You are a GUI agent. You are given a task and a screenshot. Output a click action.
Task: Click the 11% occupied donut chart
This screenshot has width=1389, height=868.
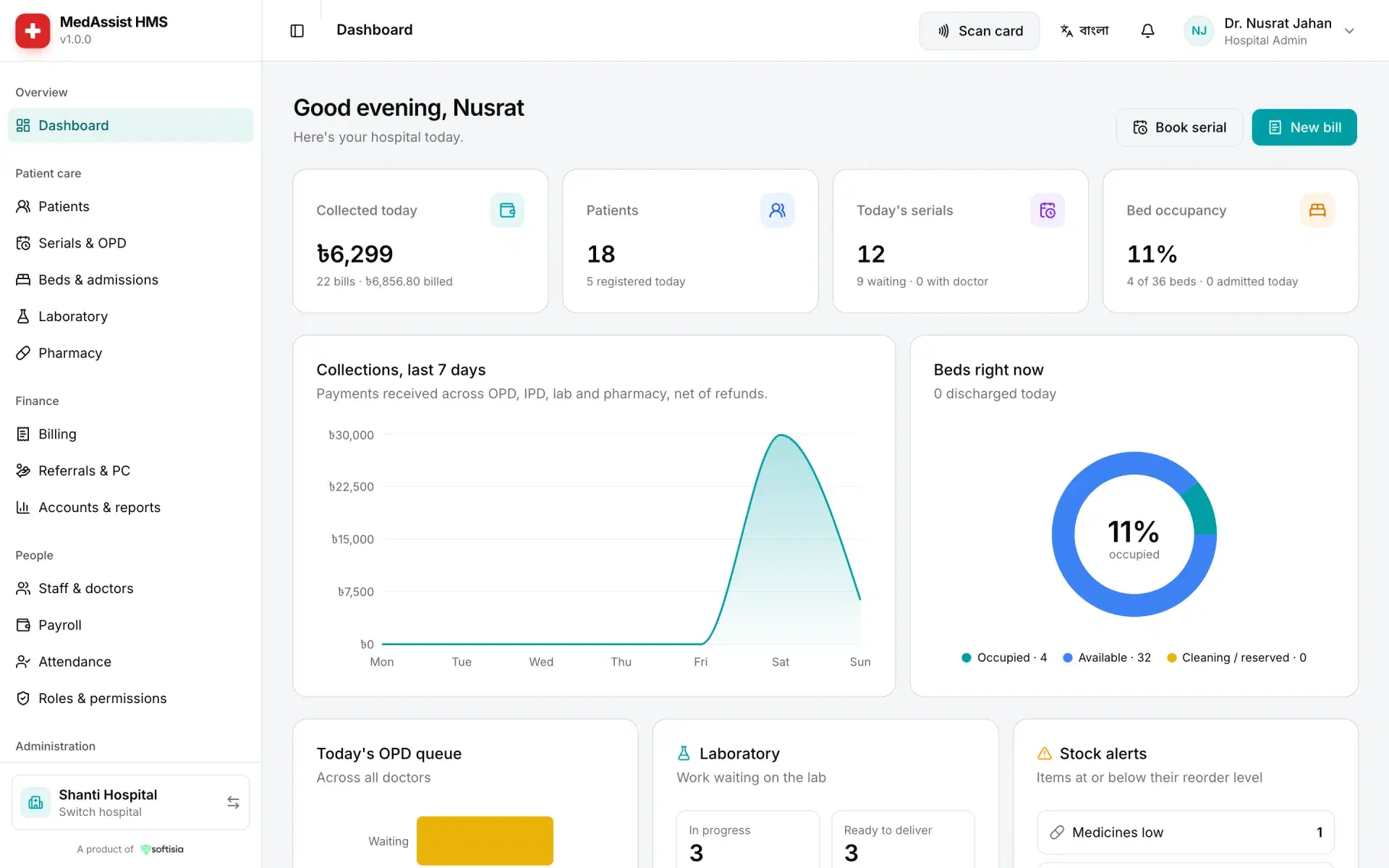pyautogui.click(x=1134, y=535)
